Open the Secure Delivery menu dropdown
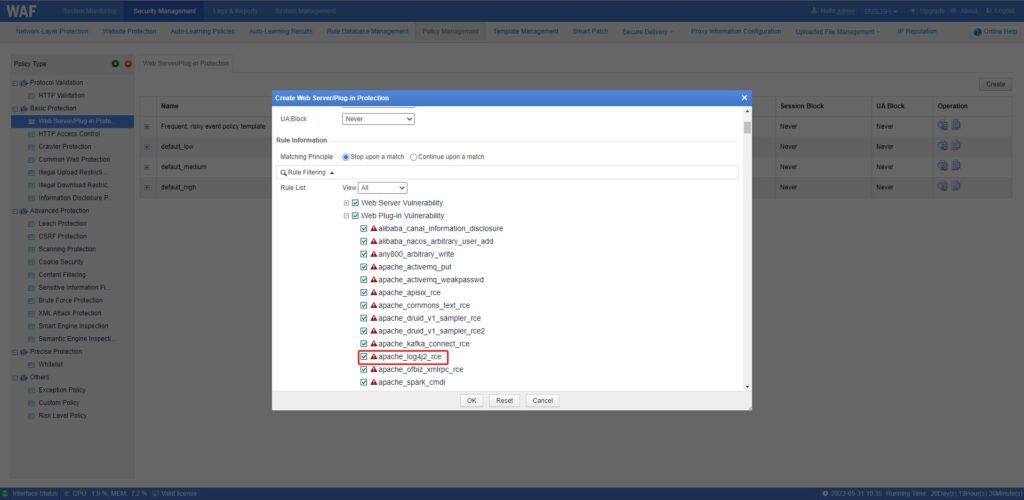This screenshot has height=500, width=1024. [648, 32]
